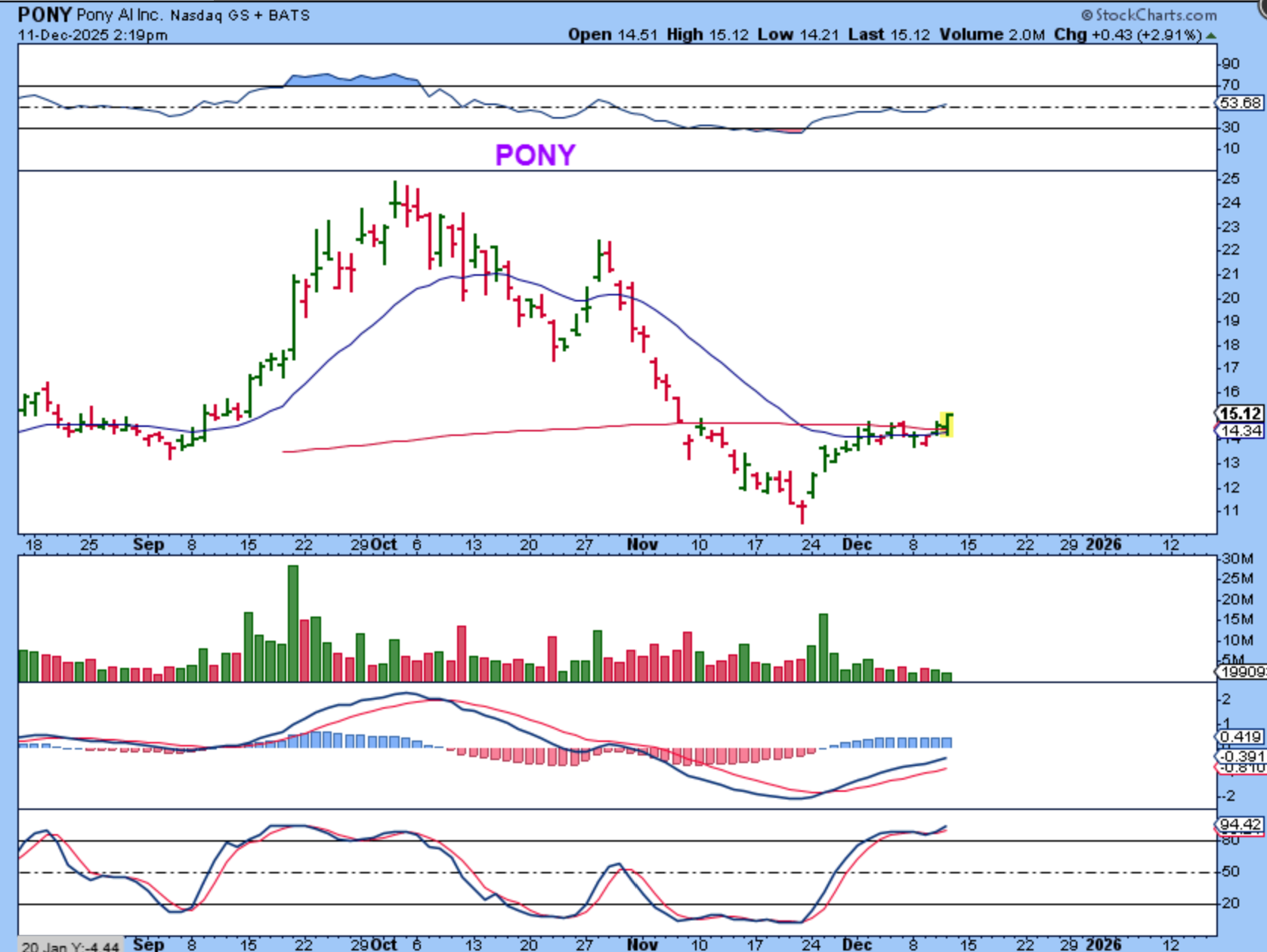This screenshot has height=952, width=1267.
Task: Select the 21 label on the price axis
Action: click(1231, 274)
